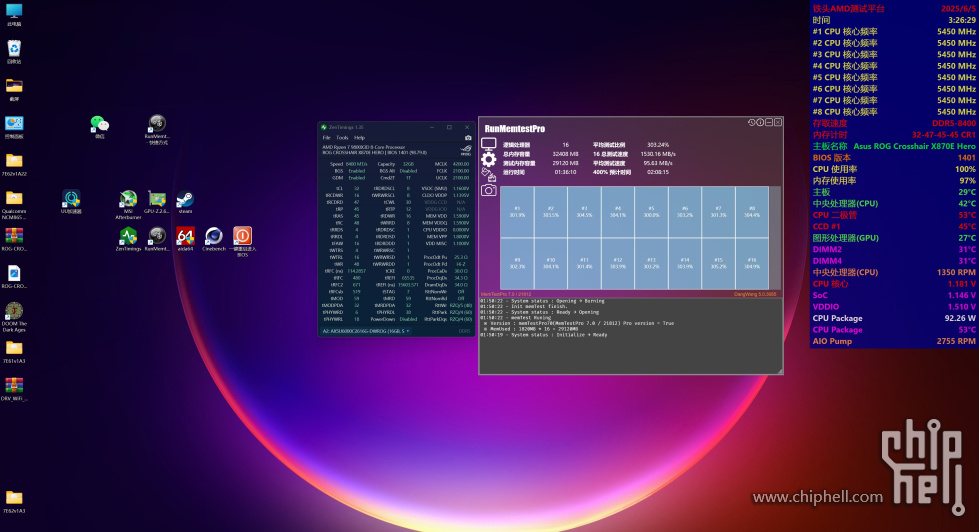Screen dimensions: 979x532
Task: Launch aida64 from the desktop
Action: click(185, 237)
